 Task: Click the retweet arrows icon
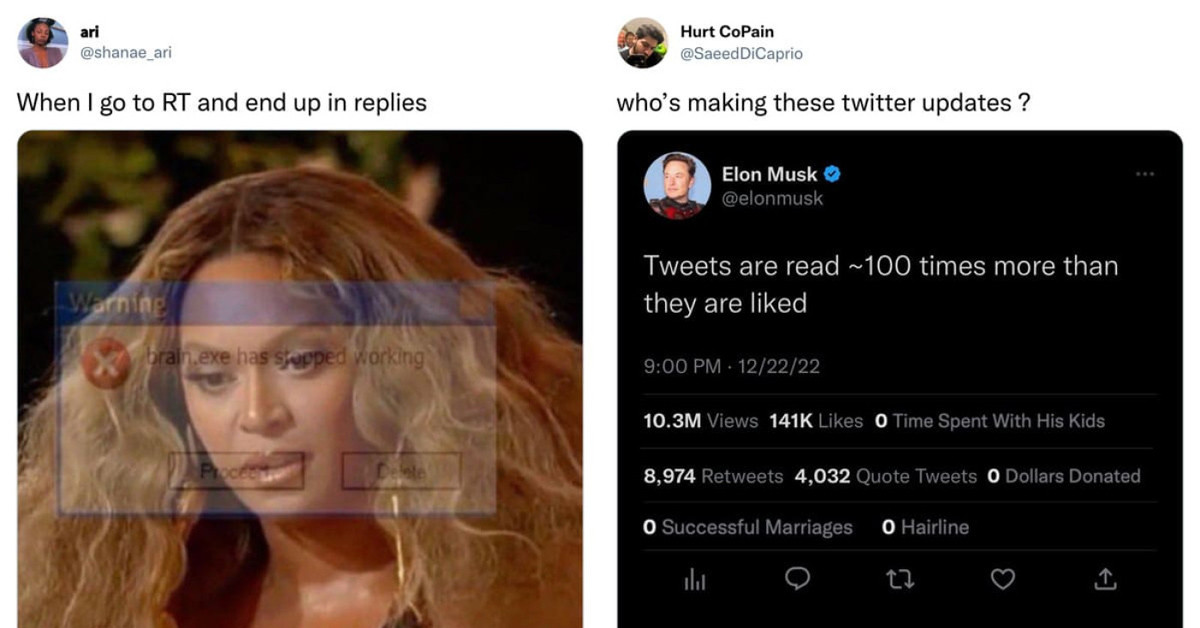click(x=900, y=580)
